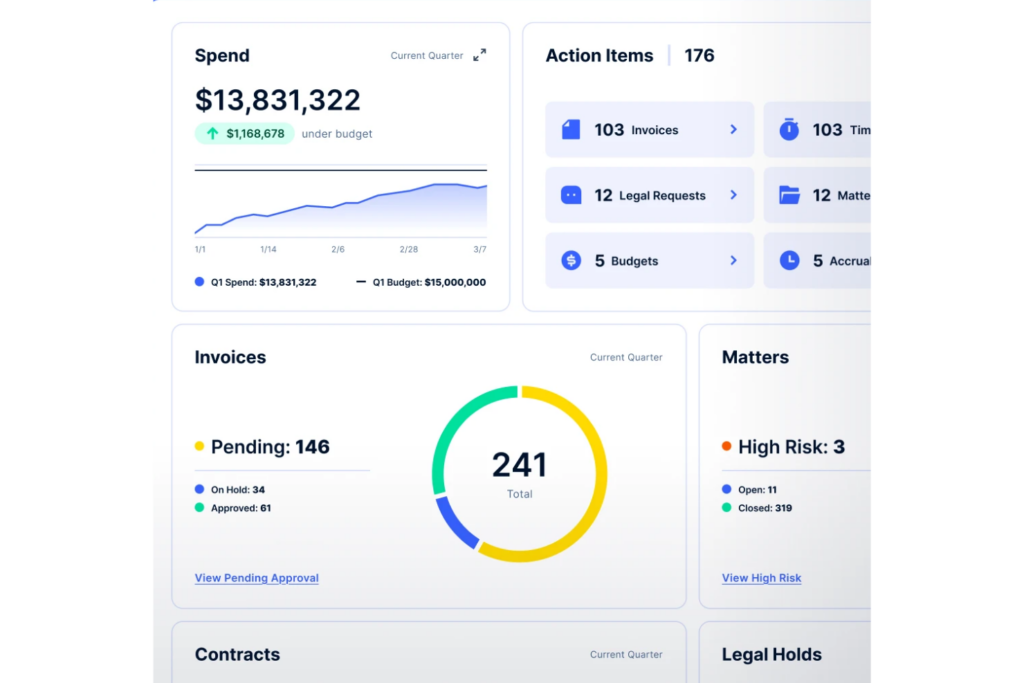Click the Spend card heading
The width and height of the screenshot is (1024, 683).
click(x=222, y=56)
